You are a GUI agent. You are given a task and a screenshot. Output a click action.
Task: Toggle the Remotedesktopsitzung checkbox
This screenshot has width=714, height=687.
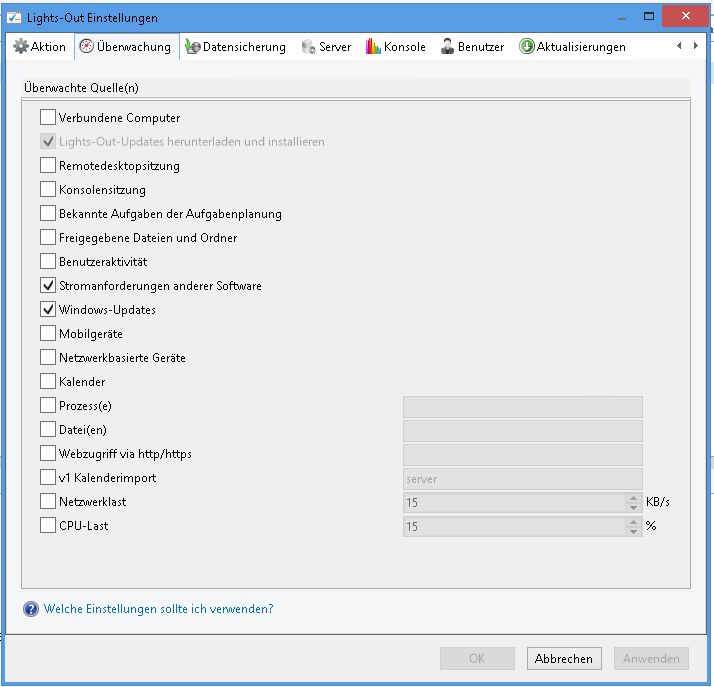pos(48,166)
